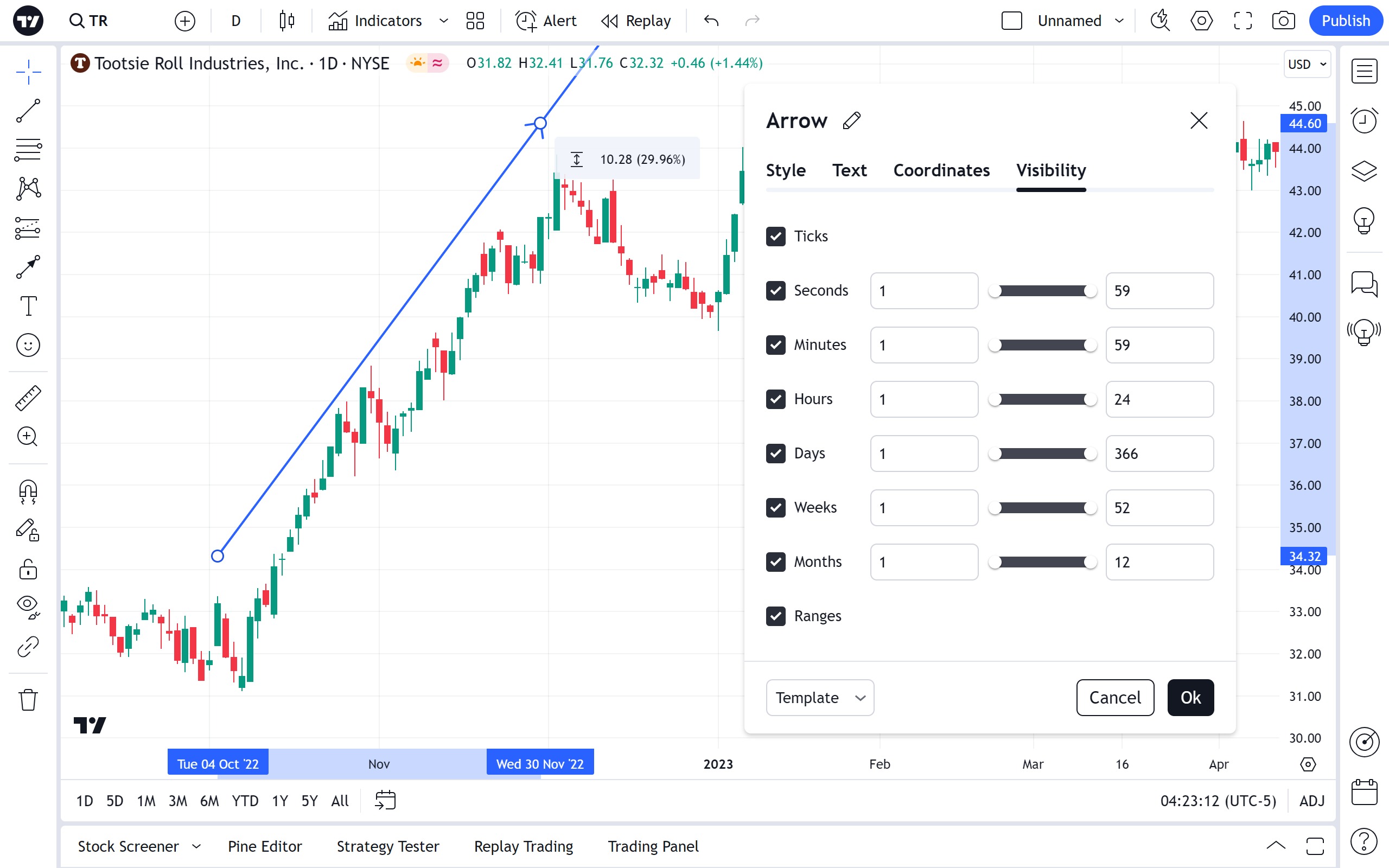1389x868 pixels.
Task: Select the arrow annotation tool
Action: (x=28, y=267)
